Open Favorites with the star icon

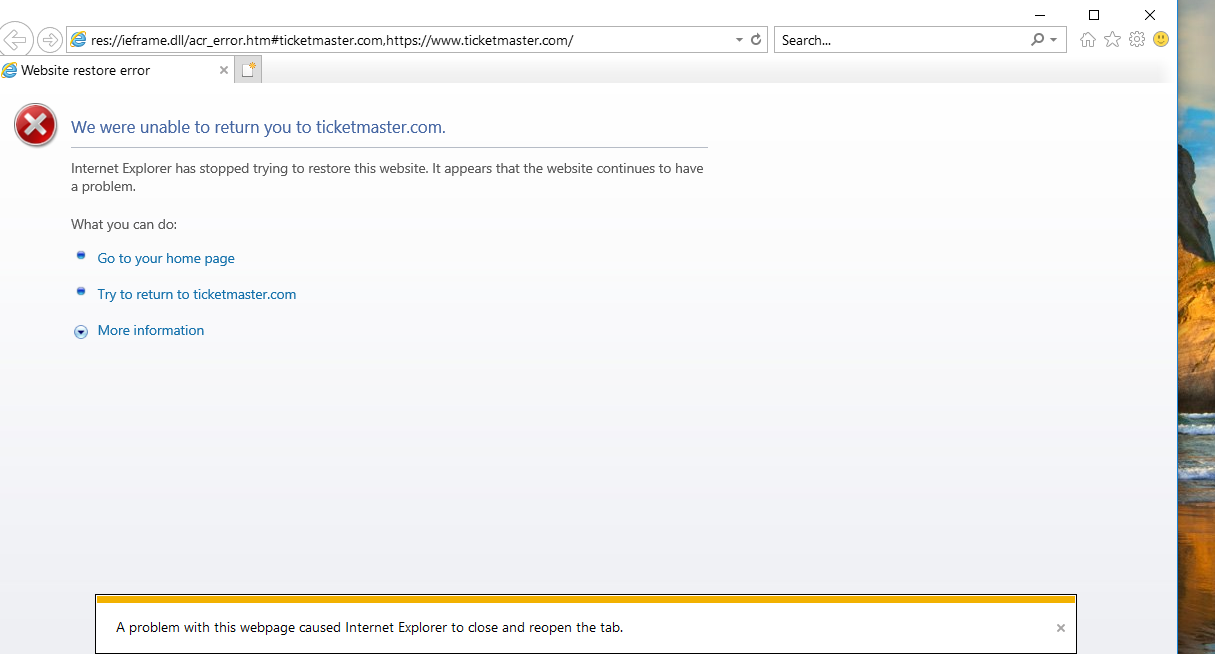[1112, 40]
